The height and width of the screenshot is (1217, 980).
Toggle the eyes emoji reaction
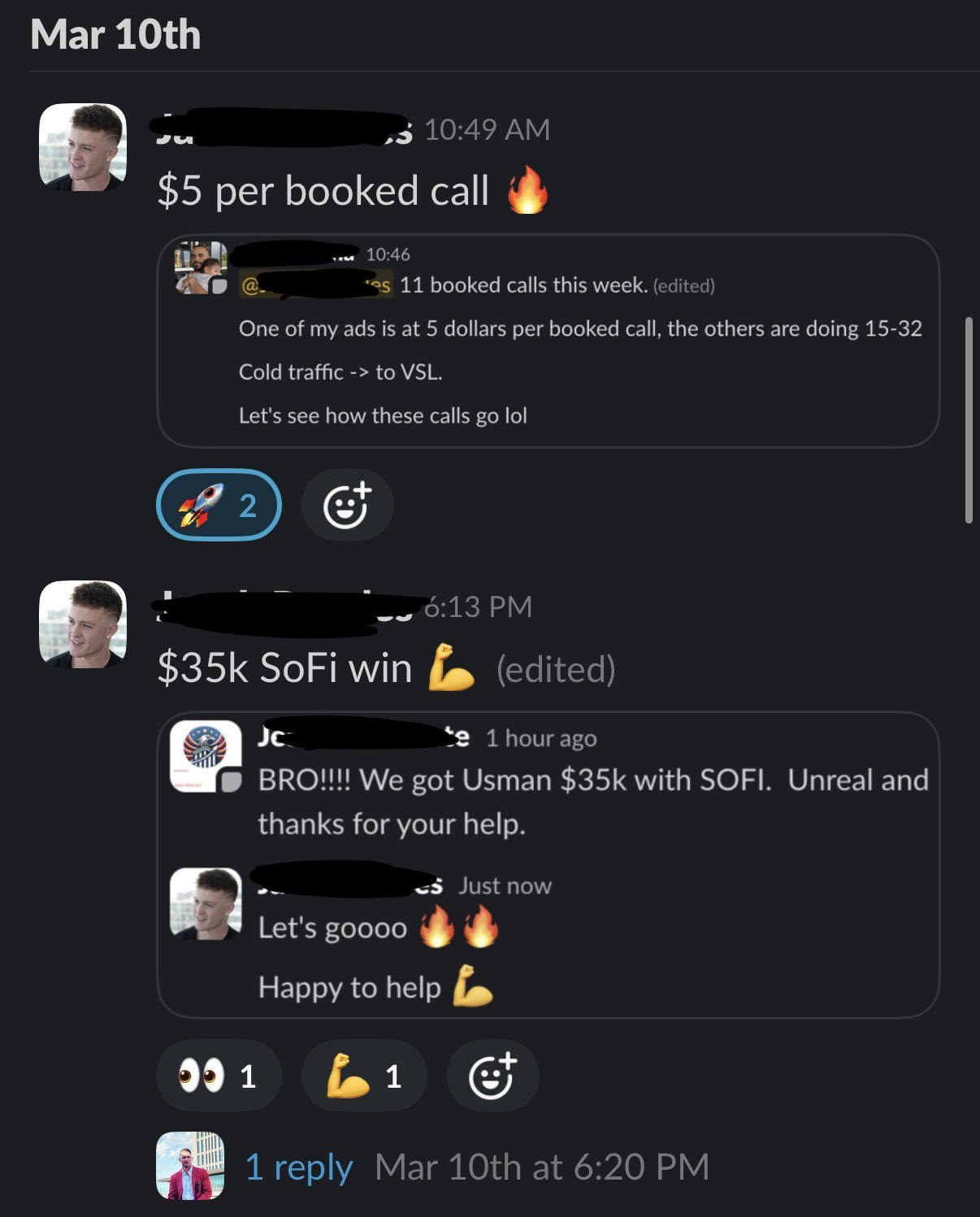click(x=219, y=1076)
